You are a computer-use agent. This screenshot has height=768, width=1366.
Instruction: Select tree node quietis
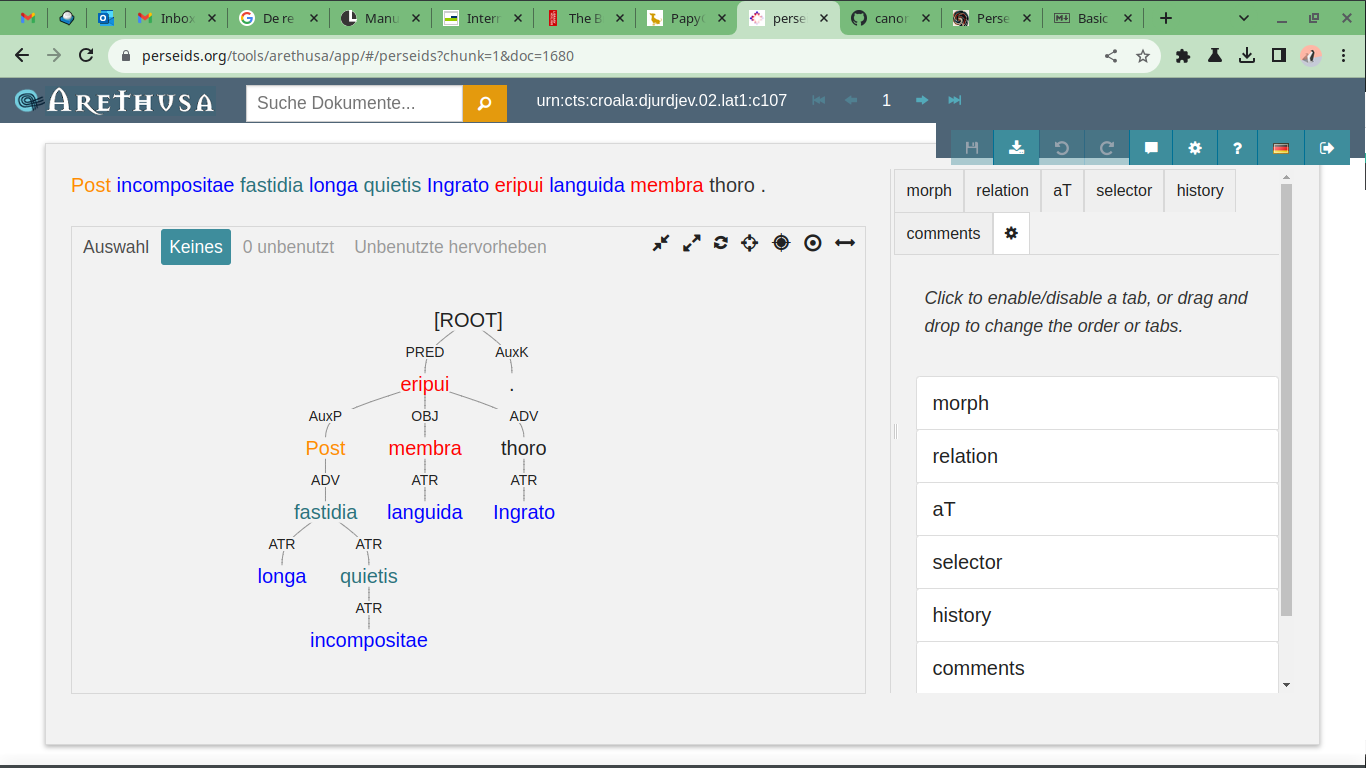369,576
